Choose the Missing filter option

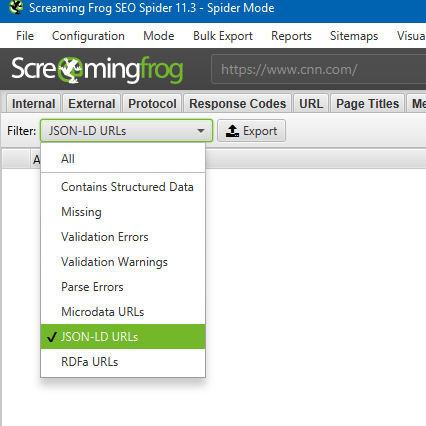point(123,212)
